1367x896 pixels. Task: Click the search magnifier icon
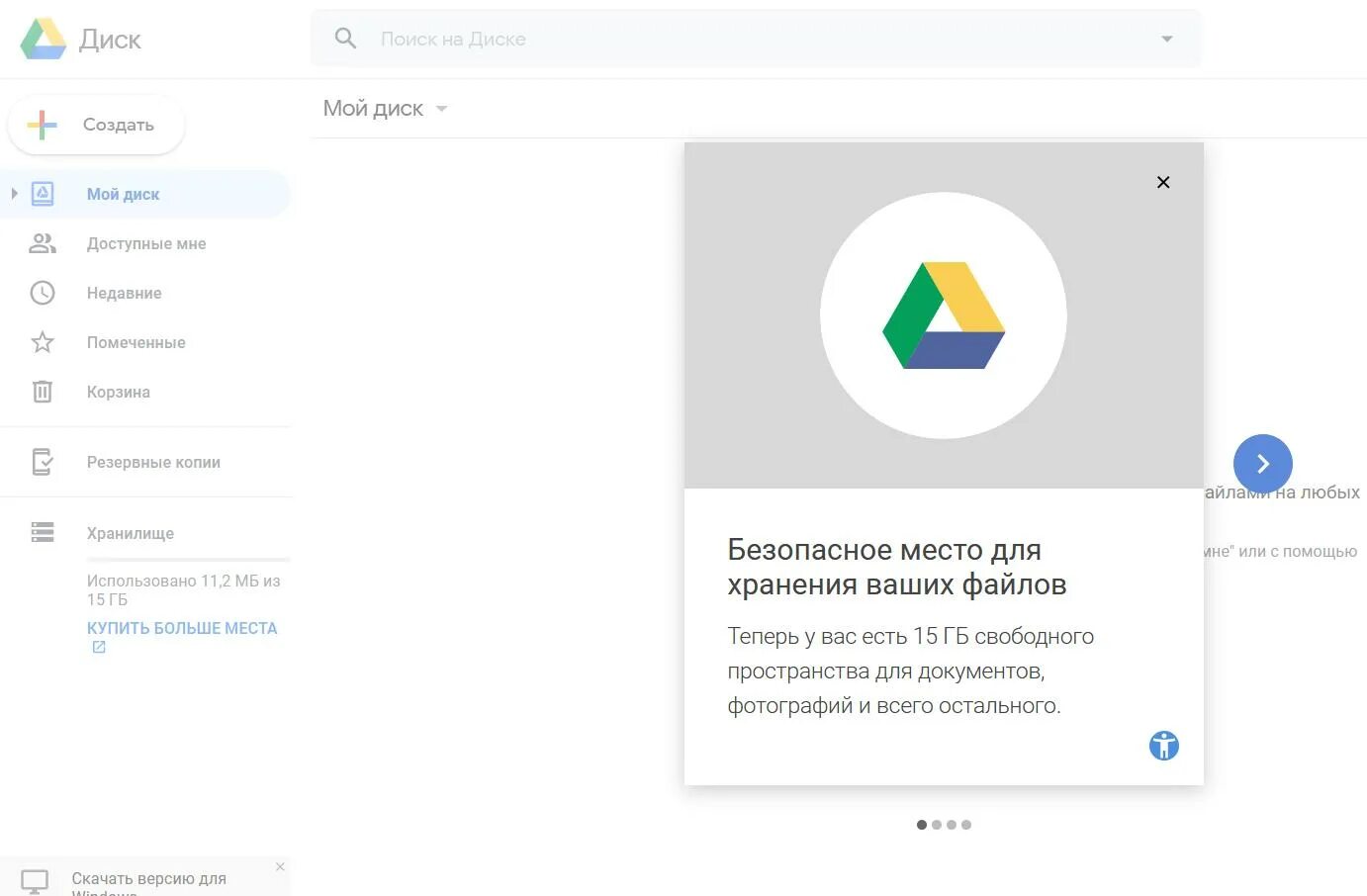(345, 39)
